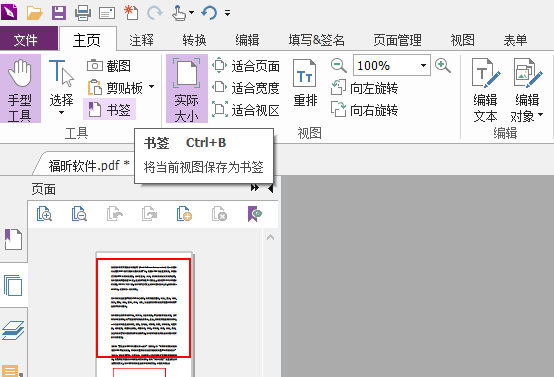
Task: Open the 编辑 ribbon tab
Action: click(247, 40)
